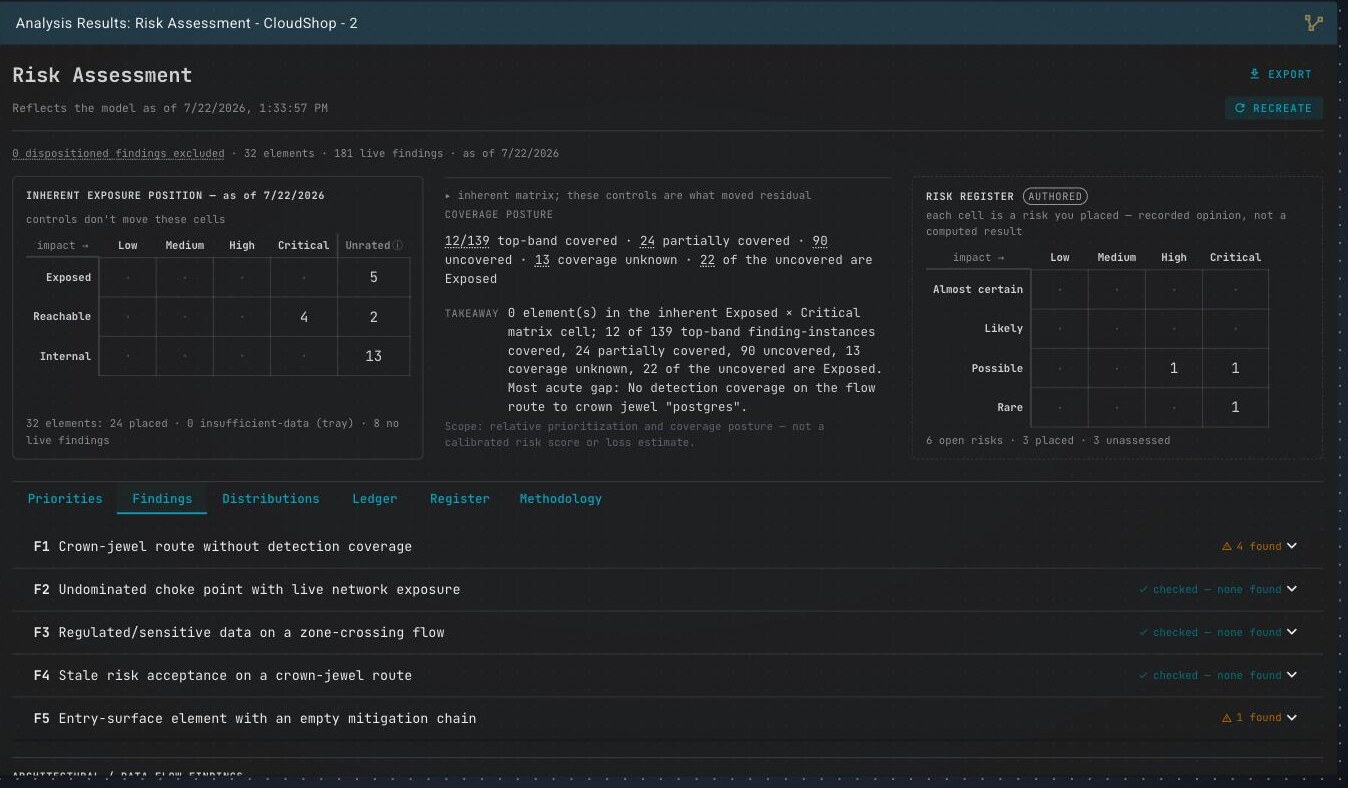Click the underlined 13 coverage unknown value
This screenshot has height=788, width=1348.
coord(542,260)
